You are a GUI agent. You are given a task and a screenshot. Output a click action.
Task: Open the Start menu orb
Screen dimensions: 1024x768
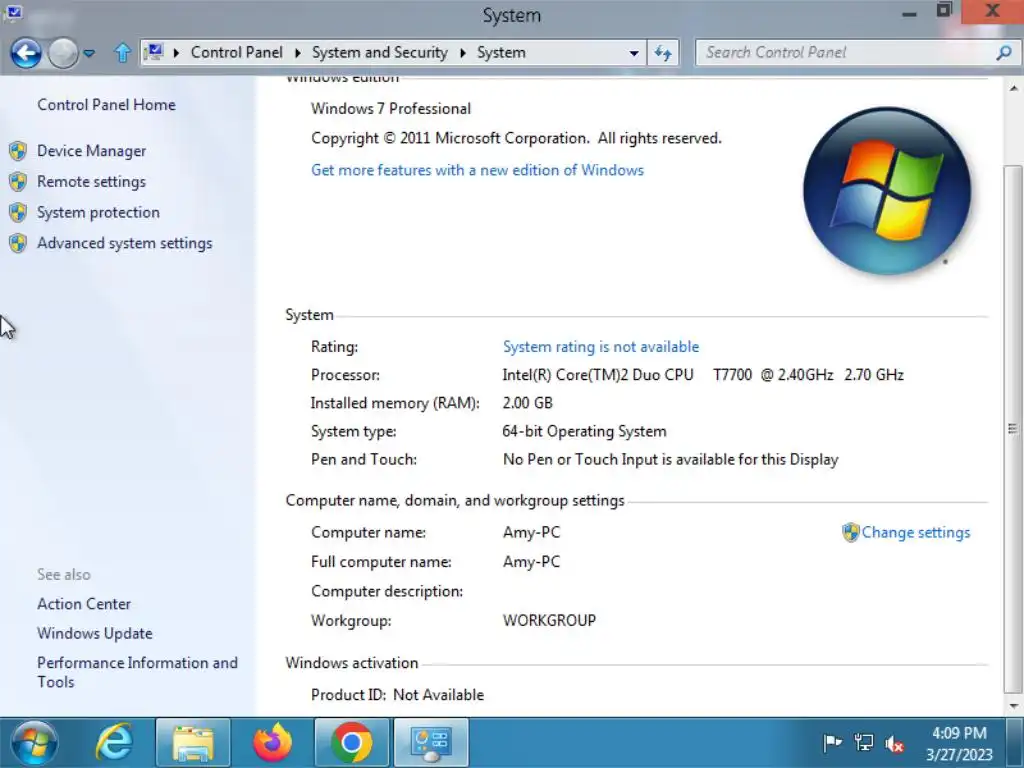click(x=34, y=743)
